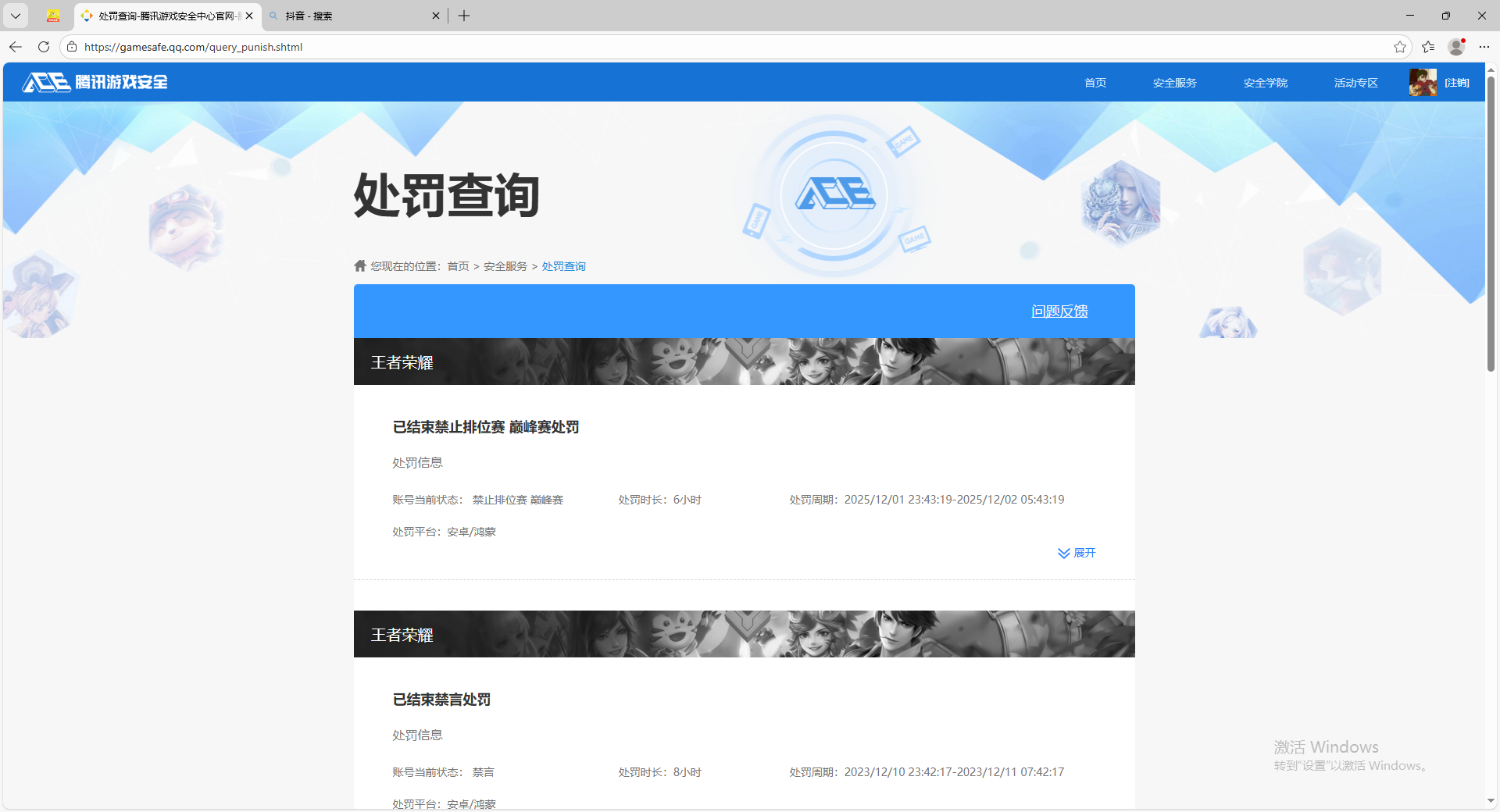Click the browser back arrow
This screenshot has height=812, width=1500.
(16, 47)
